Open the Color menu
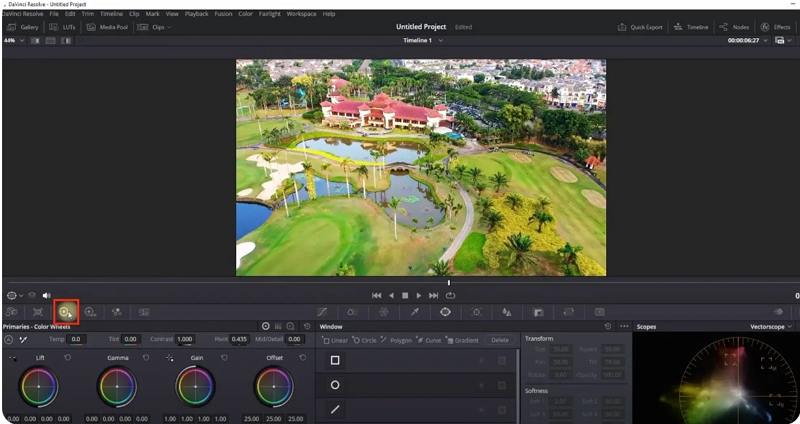The height and width of the screenshot is (424, 800). tap(245, 14)
